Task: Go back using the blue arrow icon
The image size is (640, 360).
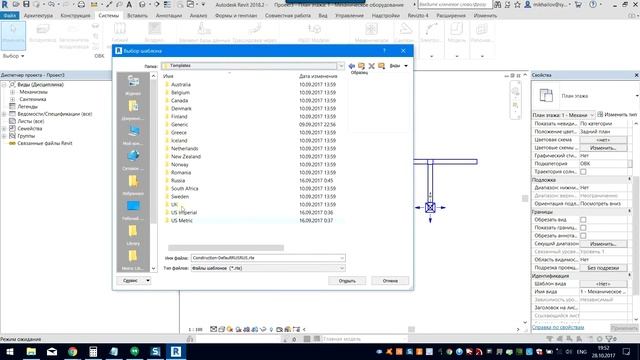Action: (351, 66)
